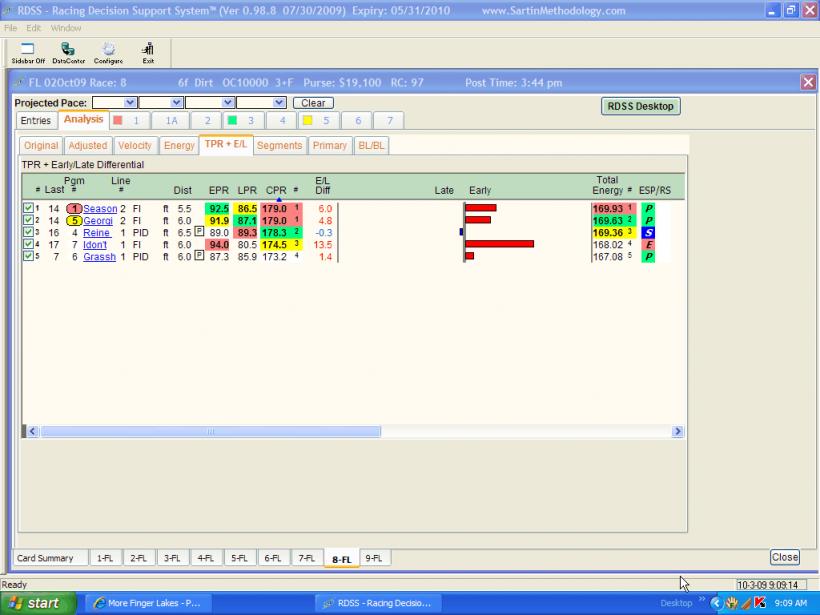The height and width of the screenshot is (615, 820).
Task: Click the Sidebar Off toolbar icon
Action: click(x=28, y=53)
